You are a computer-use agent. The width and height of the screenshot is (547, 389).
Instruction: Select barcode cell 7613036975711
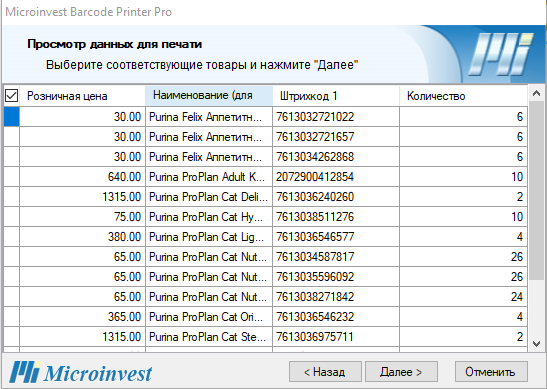point(336,337)
